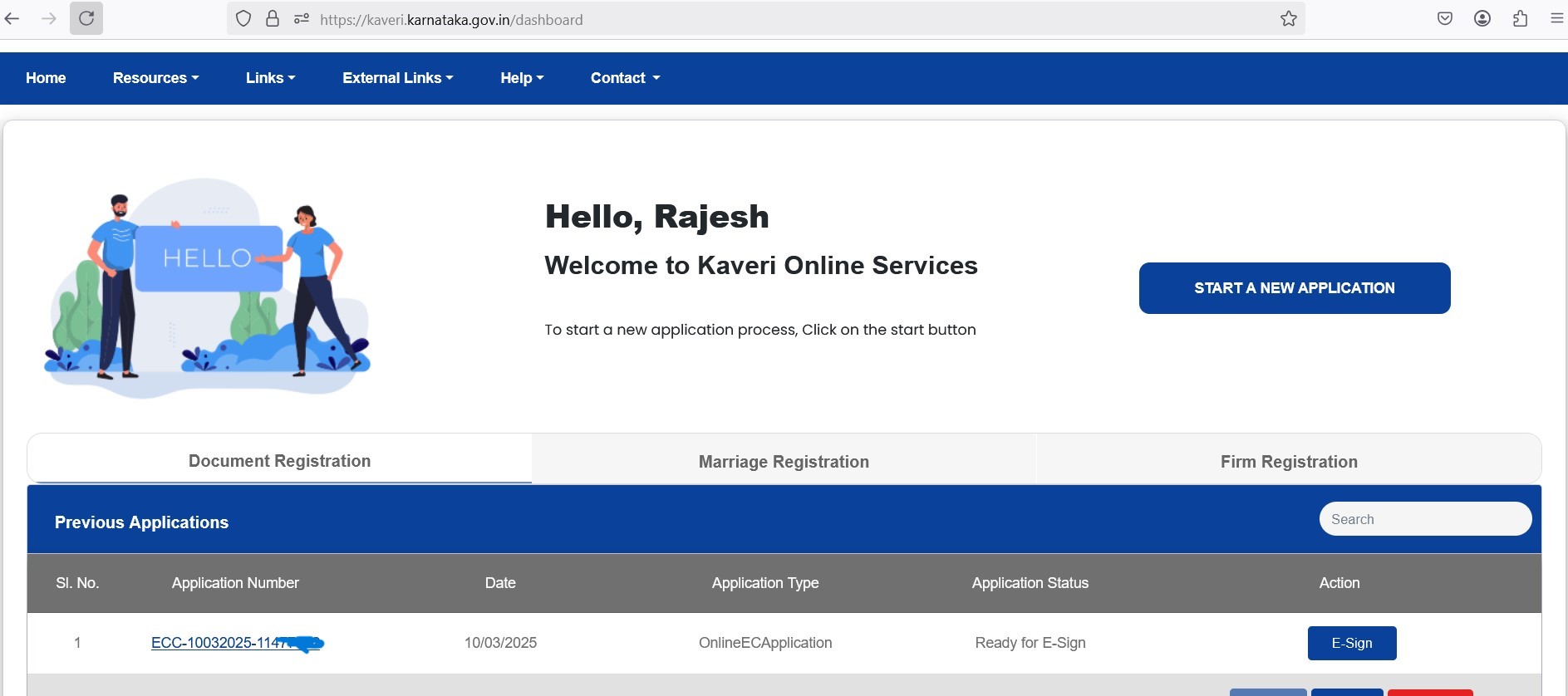This screenshot has height=696, width=1568.
Task: Open site permissions icon in address bar
Action: pyautogui.click(x=302, y=18)
